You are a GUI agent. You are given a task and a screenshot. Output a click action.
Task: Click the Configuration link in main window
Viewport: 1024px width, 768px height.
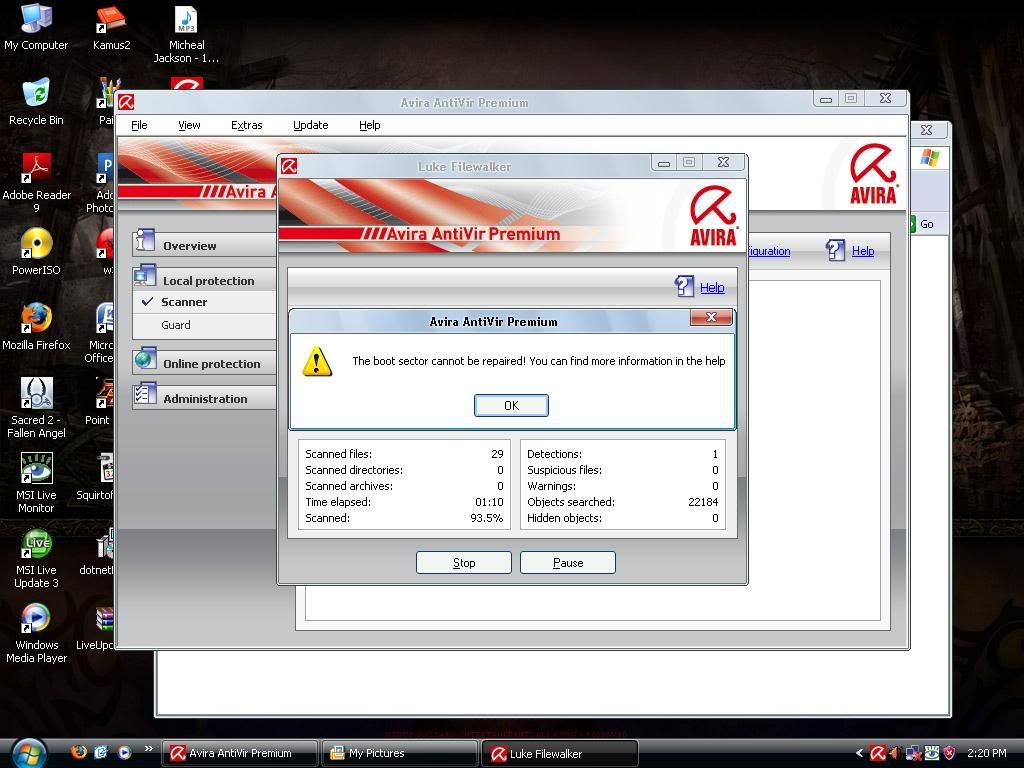[x=769, y=251]
